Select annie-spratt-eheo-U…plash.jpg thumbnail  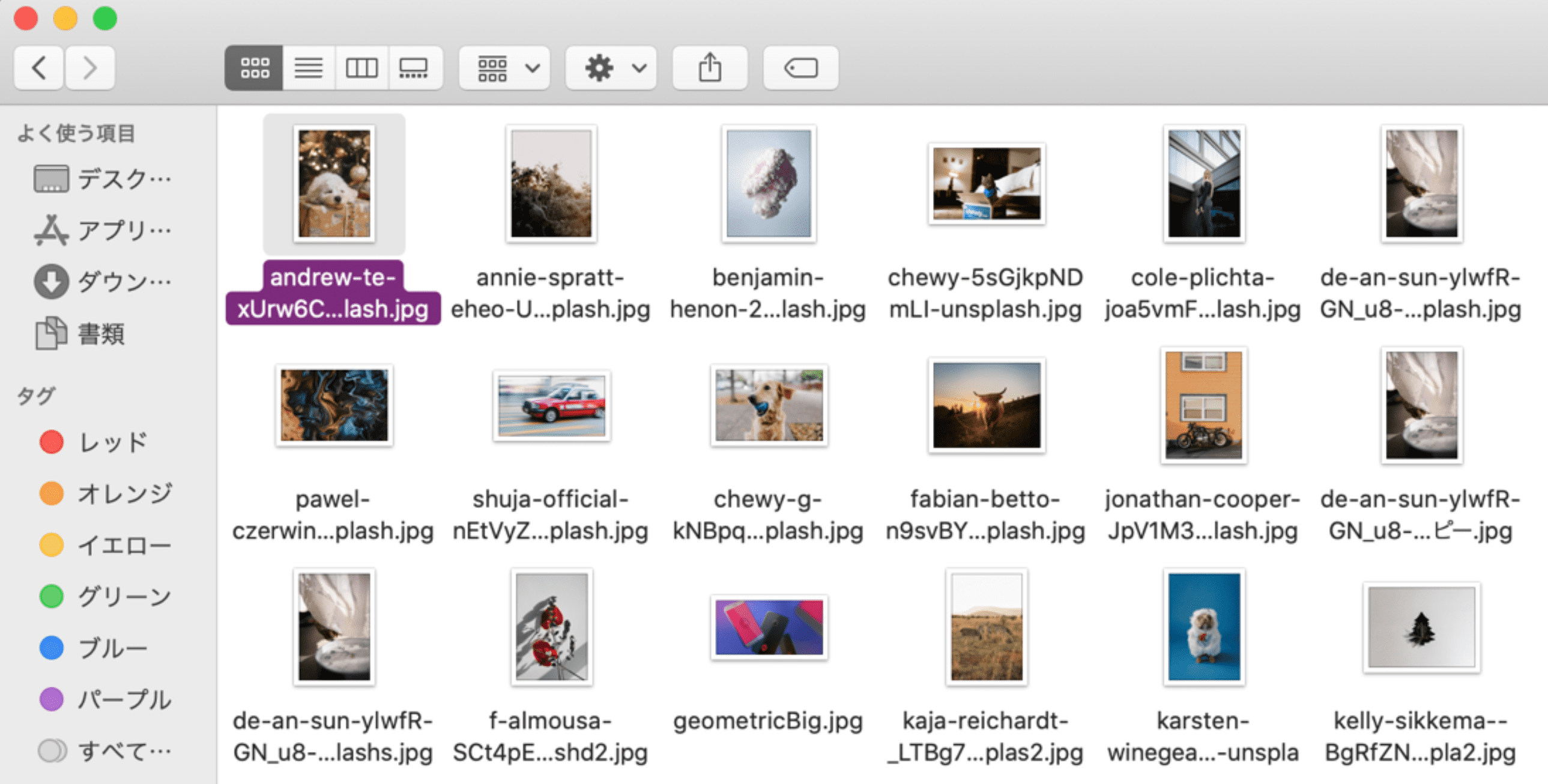[551, 184]
